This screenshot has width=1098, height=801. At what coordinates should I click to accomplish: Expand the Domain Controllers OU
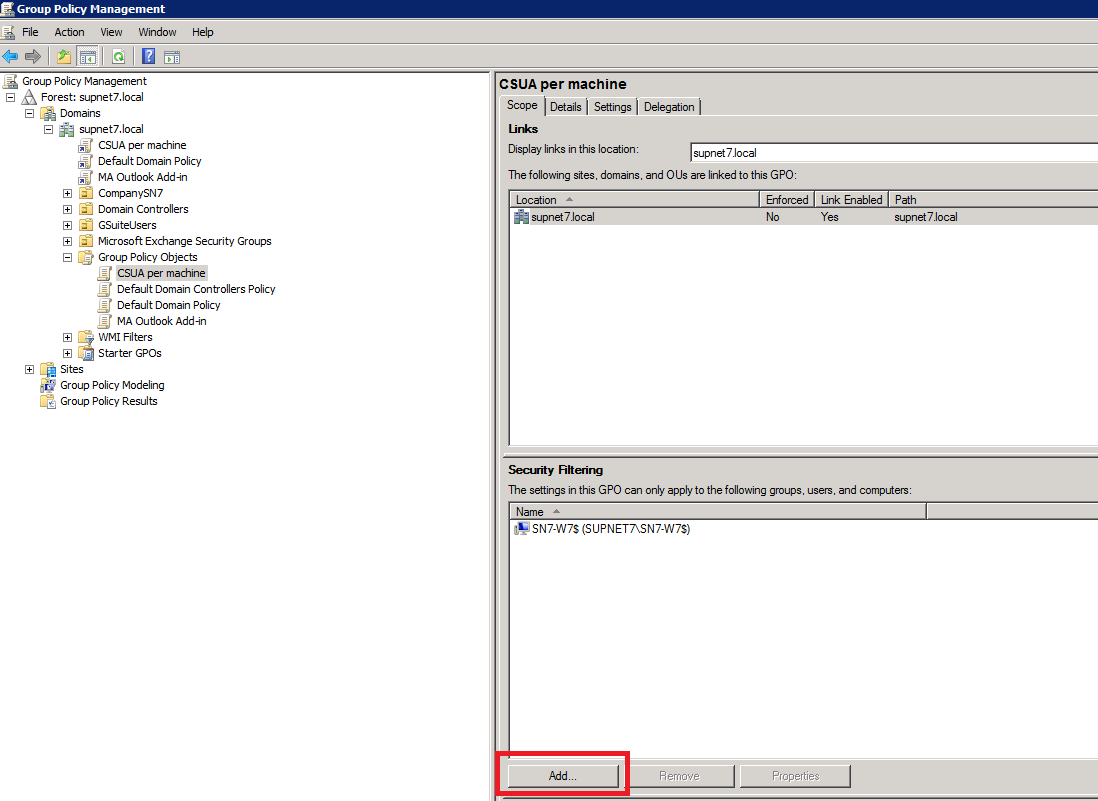67,209
